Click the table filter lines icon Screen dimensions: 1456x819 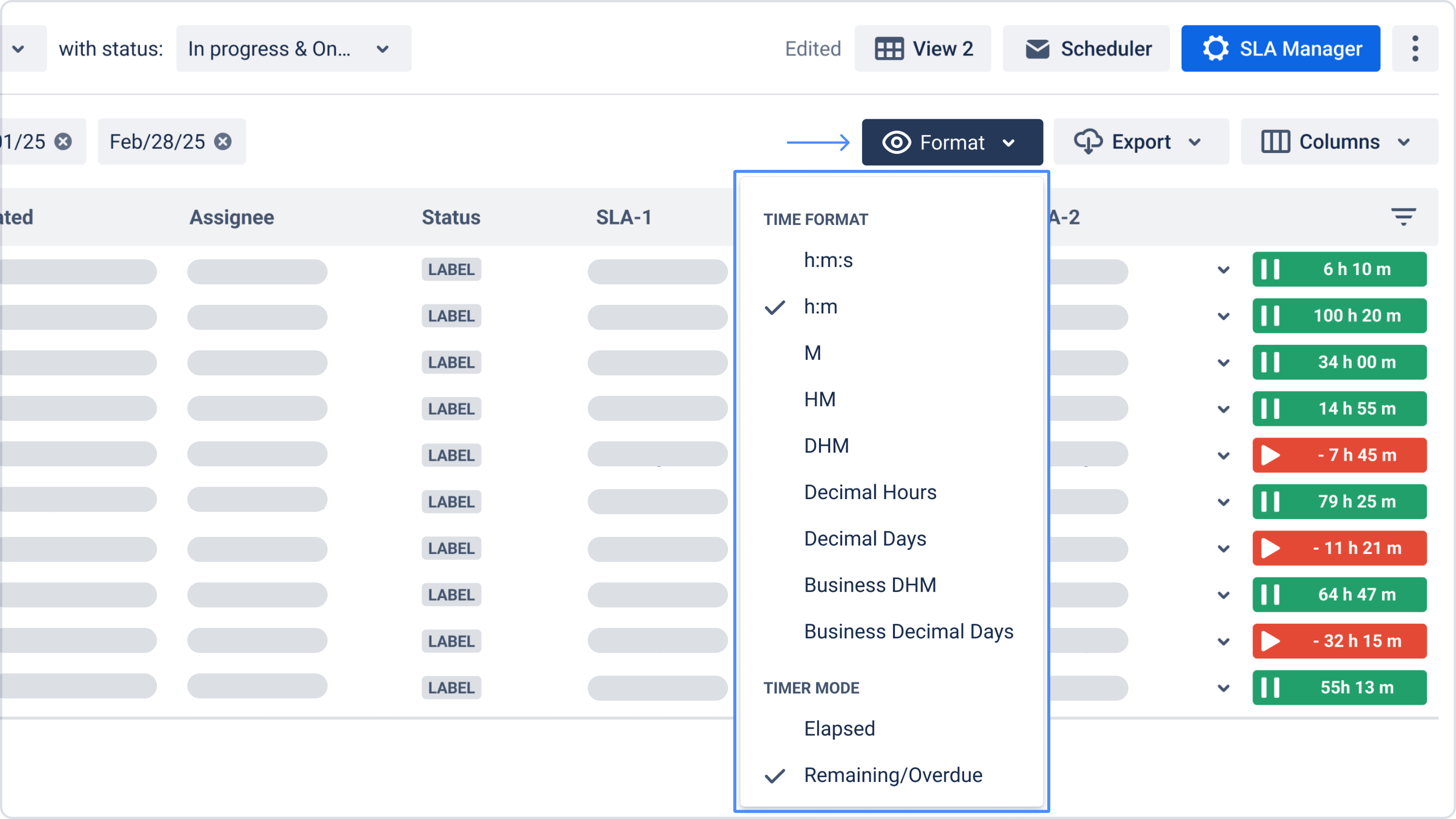1403,217
